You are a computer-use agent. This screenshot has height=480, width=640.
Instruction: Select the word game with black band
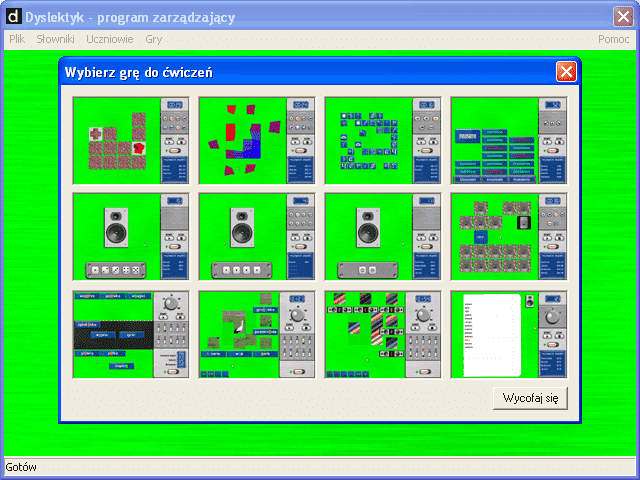[131, 335]
